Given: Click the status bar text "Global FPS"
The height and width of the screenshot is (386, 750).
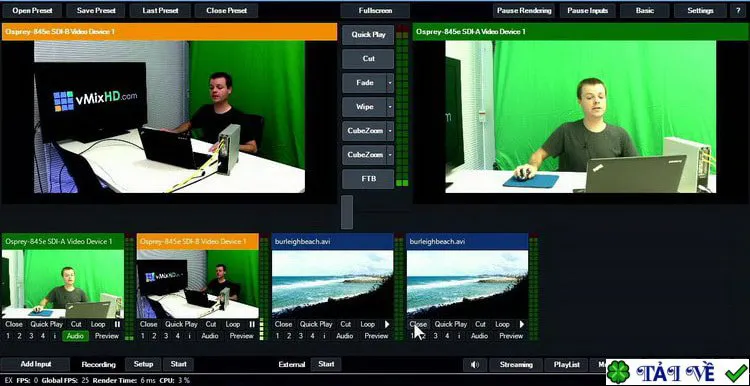Looking at the screenshot, I should 59,381.
